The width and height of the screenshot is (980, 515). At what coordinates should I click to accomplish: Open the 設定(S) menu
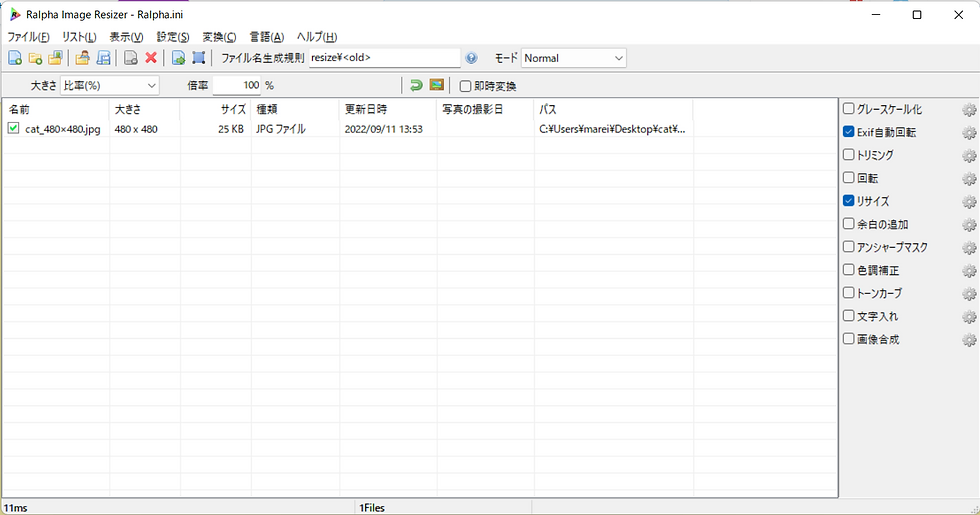[172, 37]
